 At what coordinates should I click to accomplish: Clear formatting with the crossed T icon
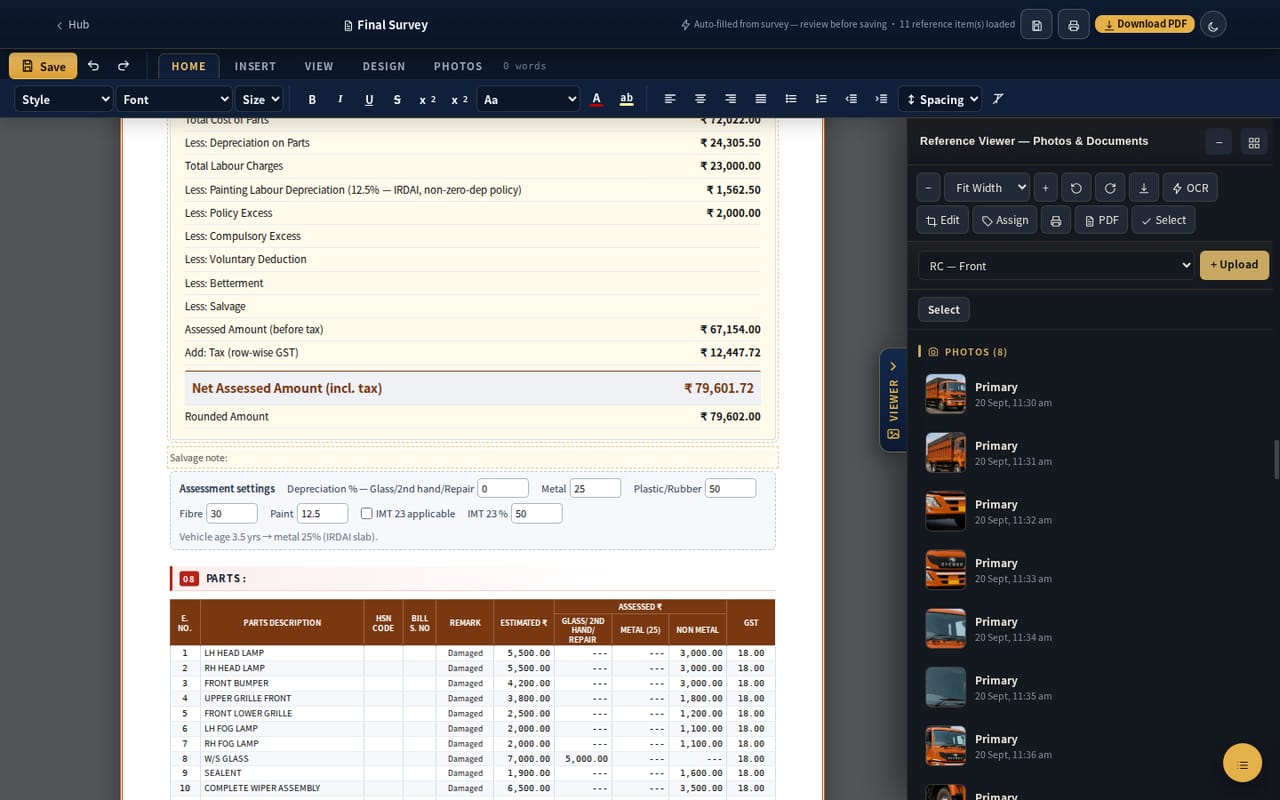pyautogui.click(x=998, y=99)
